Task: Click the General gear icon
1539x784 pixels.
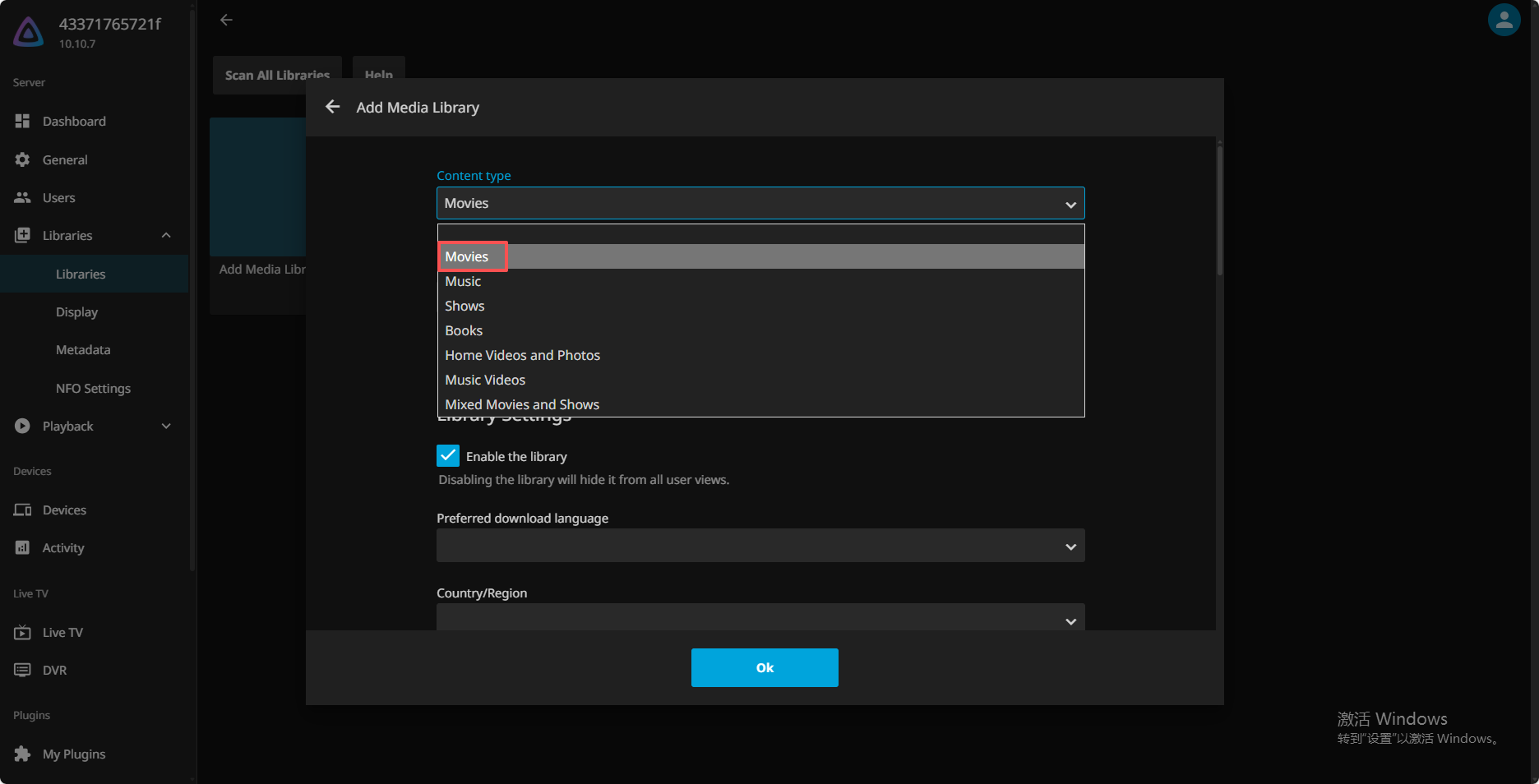Action: coord(22,159)
